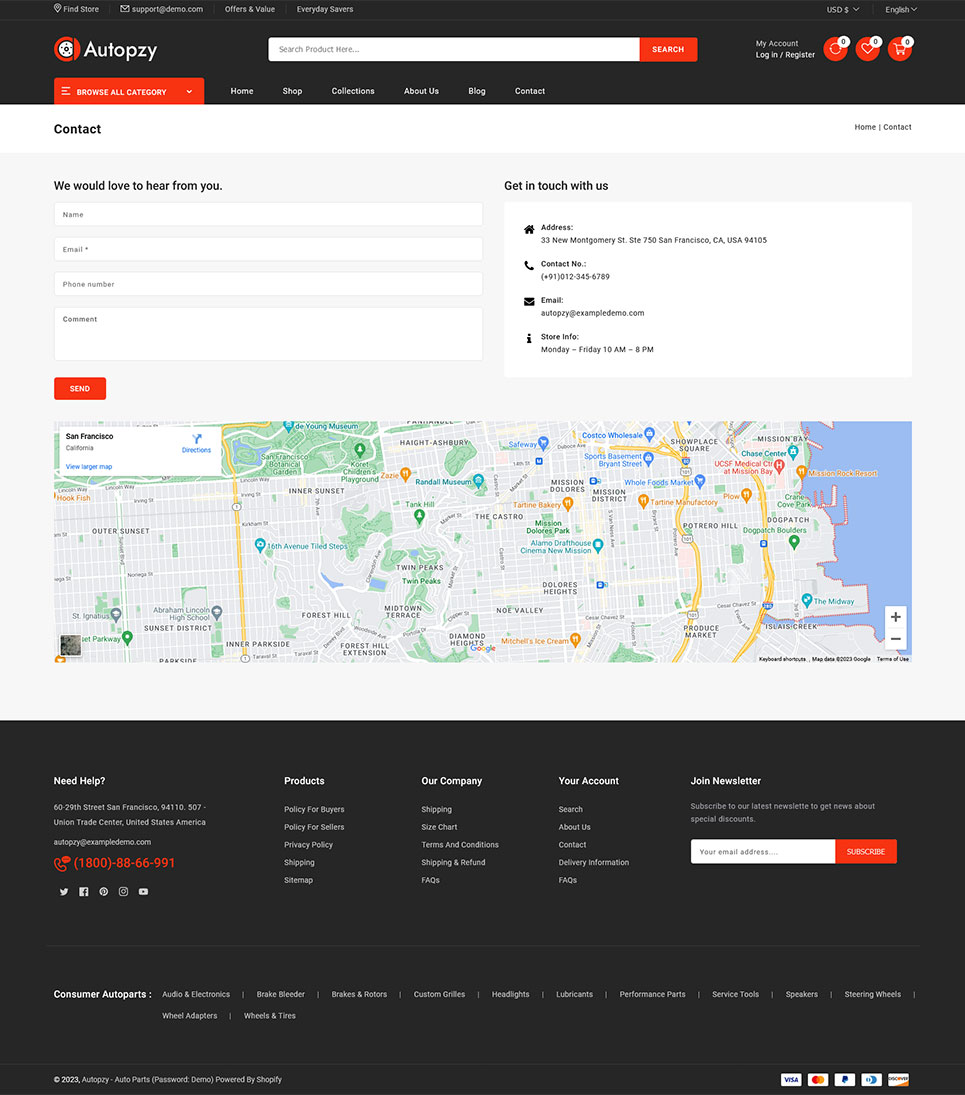The height and width of the screenshot is (1095, 965).
Task: Click the Subscribe newsletter button
Action: point(865,852)
